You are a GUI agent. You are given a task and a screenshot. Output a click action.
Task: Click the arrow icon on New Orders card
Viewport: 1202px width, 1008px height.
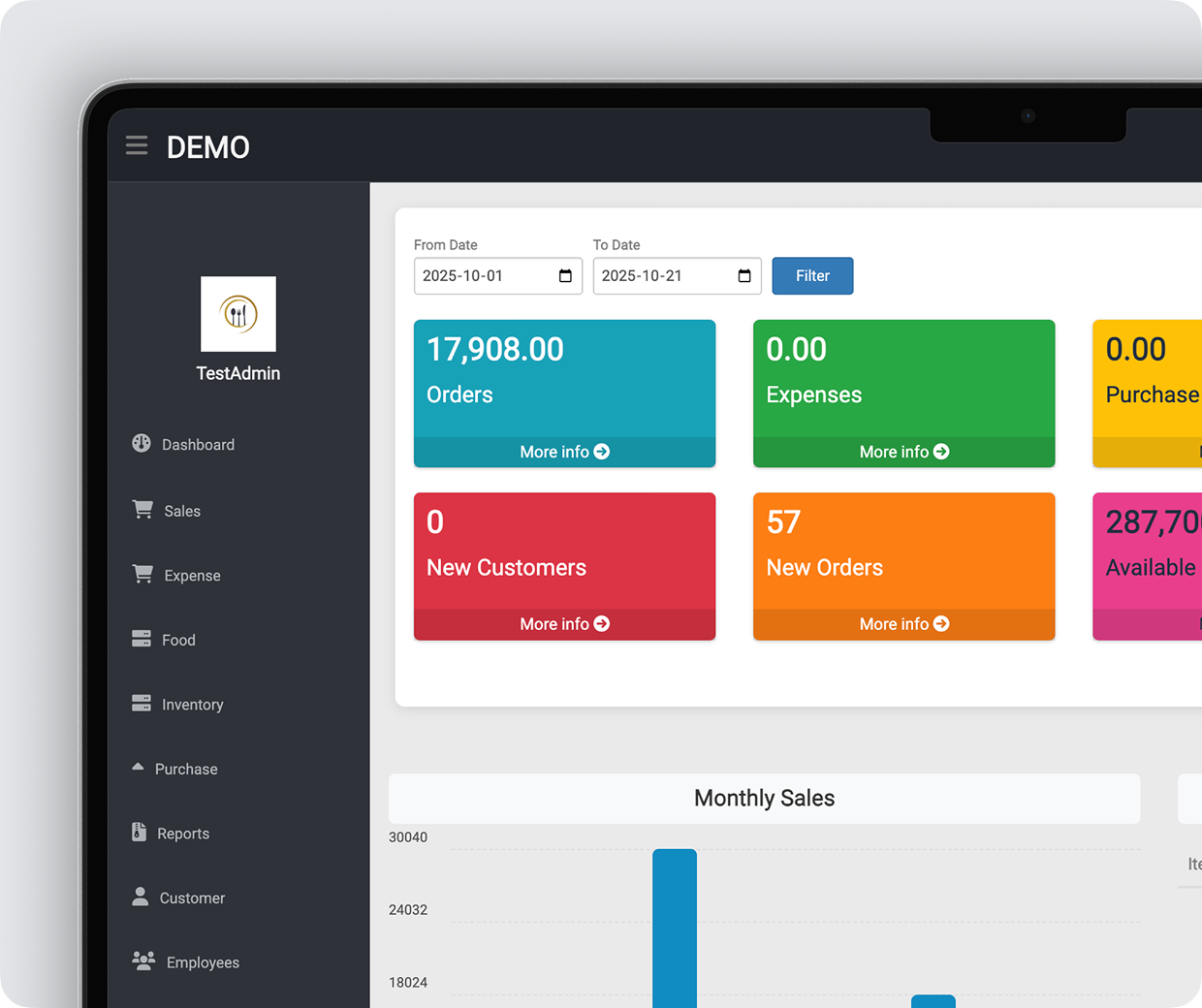[941, 624]
